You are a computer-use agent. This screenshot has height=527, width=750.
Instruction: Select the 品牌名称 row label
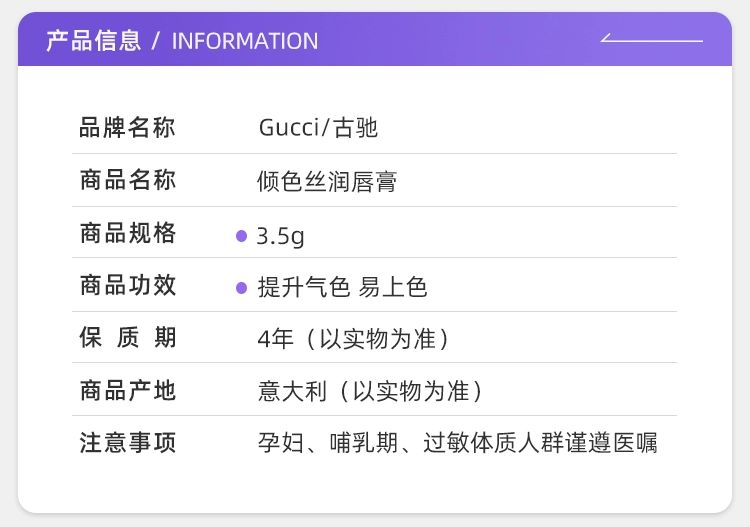click(x=128, y=128)
